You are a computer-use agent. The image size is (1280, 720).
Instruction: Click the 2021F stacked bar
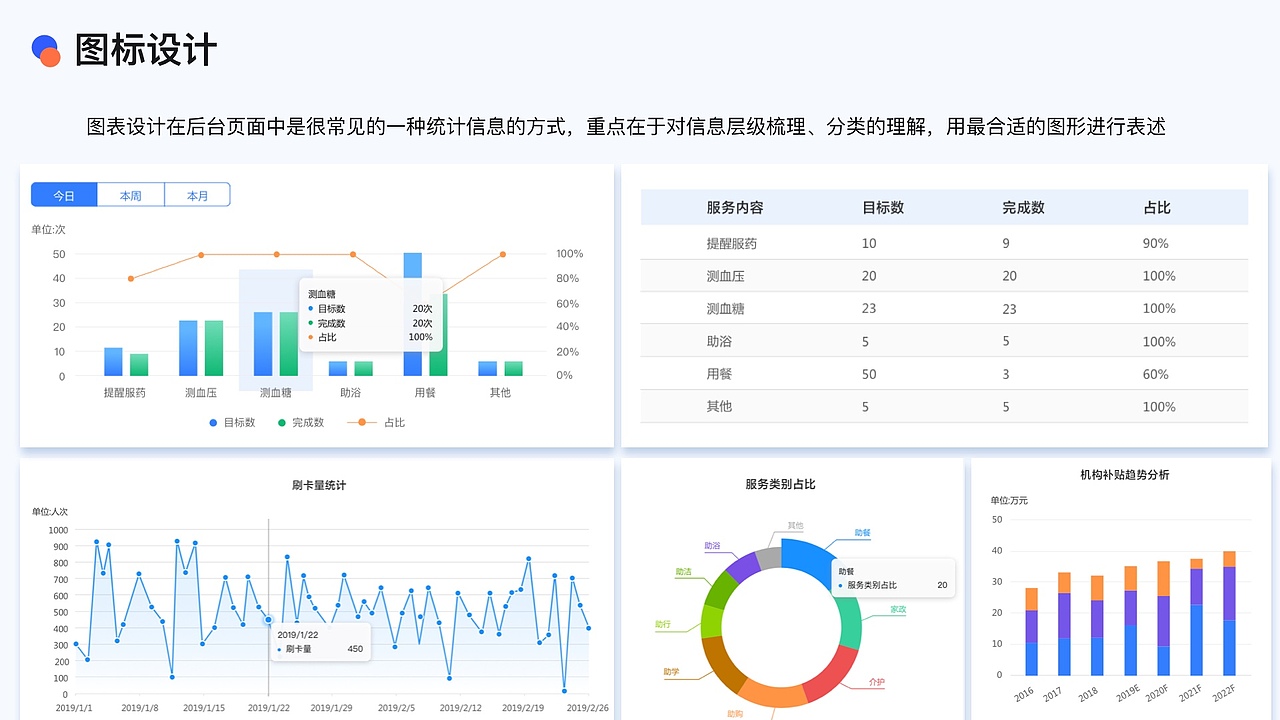(x=1196, y=617)
